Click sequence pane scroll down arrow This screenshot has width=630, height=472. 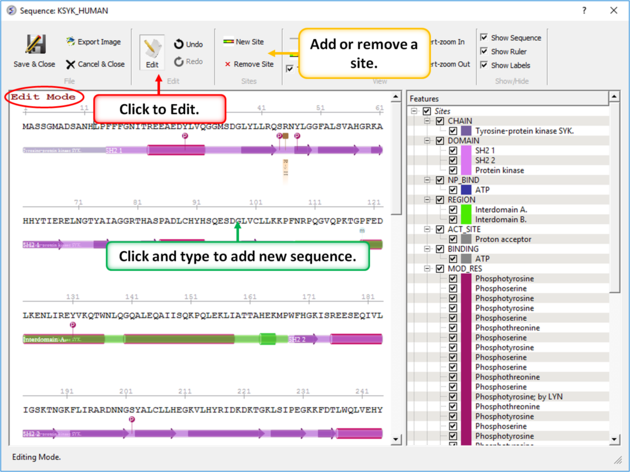tap(396, 439)
